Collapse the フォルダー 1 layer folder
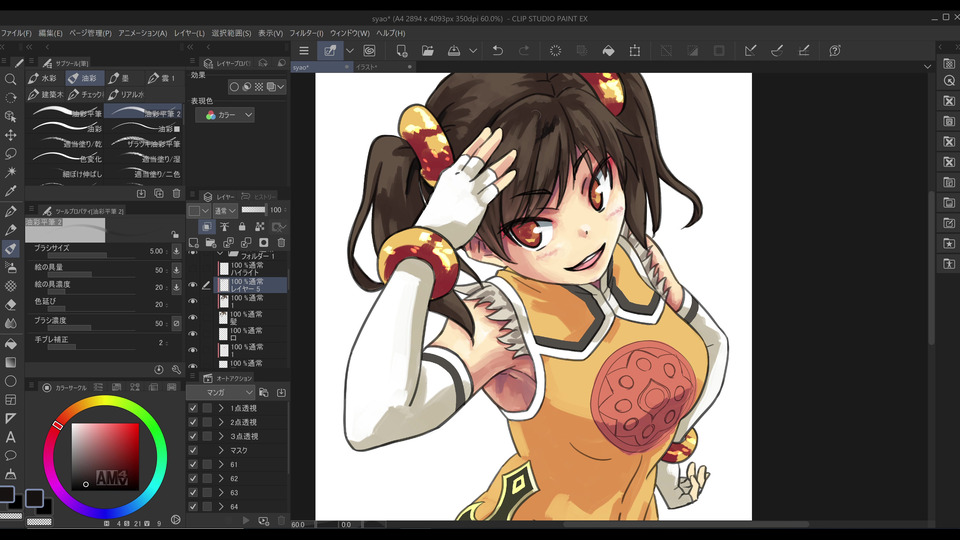Image resolution: width=960 pixels, height=540 pixels. [220, 254]
